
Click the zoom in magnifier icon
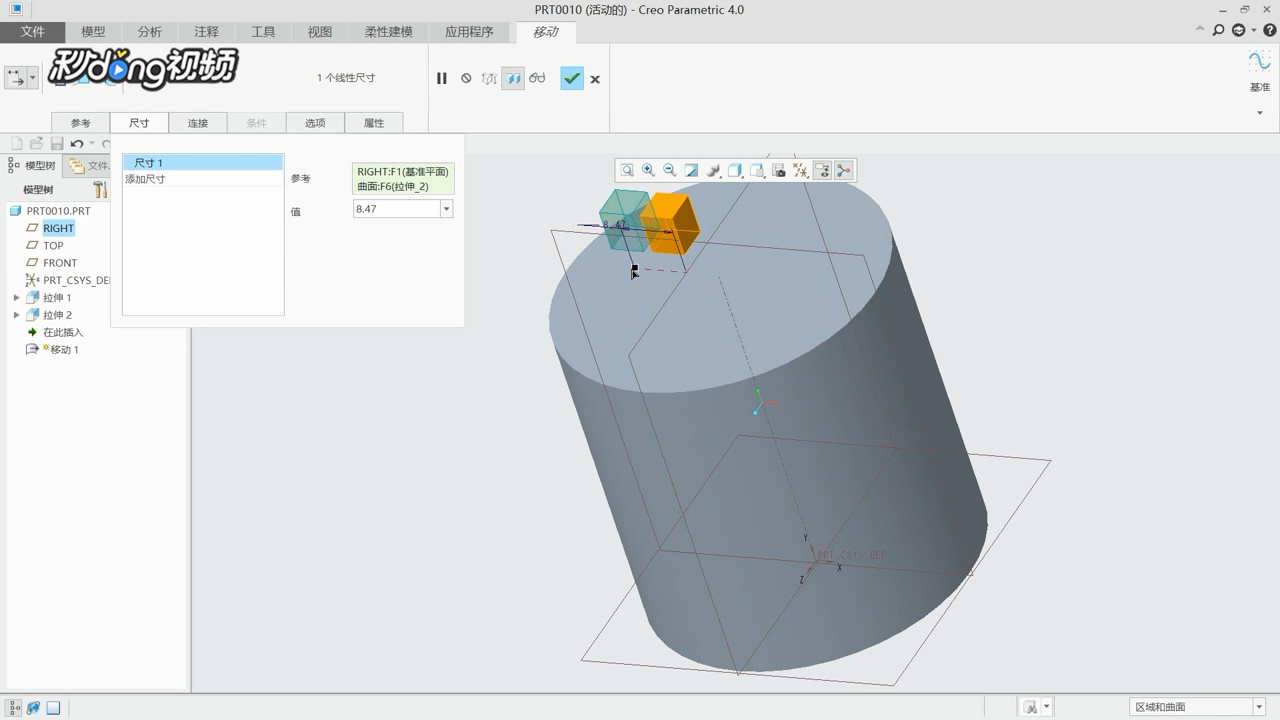(648, 171)
